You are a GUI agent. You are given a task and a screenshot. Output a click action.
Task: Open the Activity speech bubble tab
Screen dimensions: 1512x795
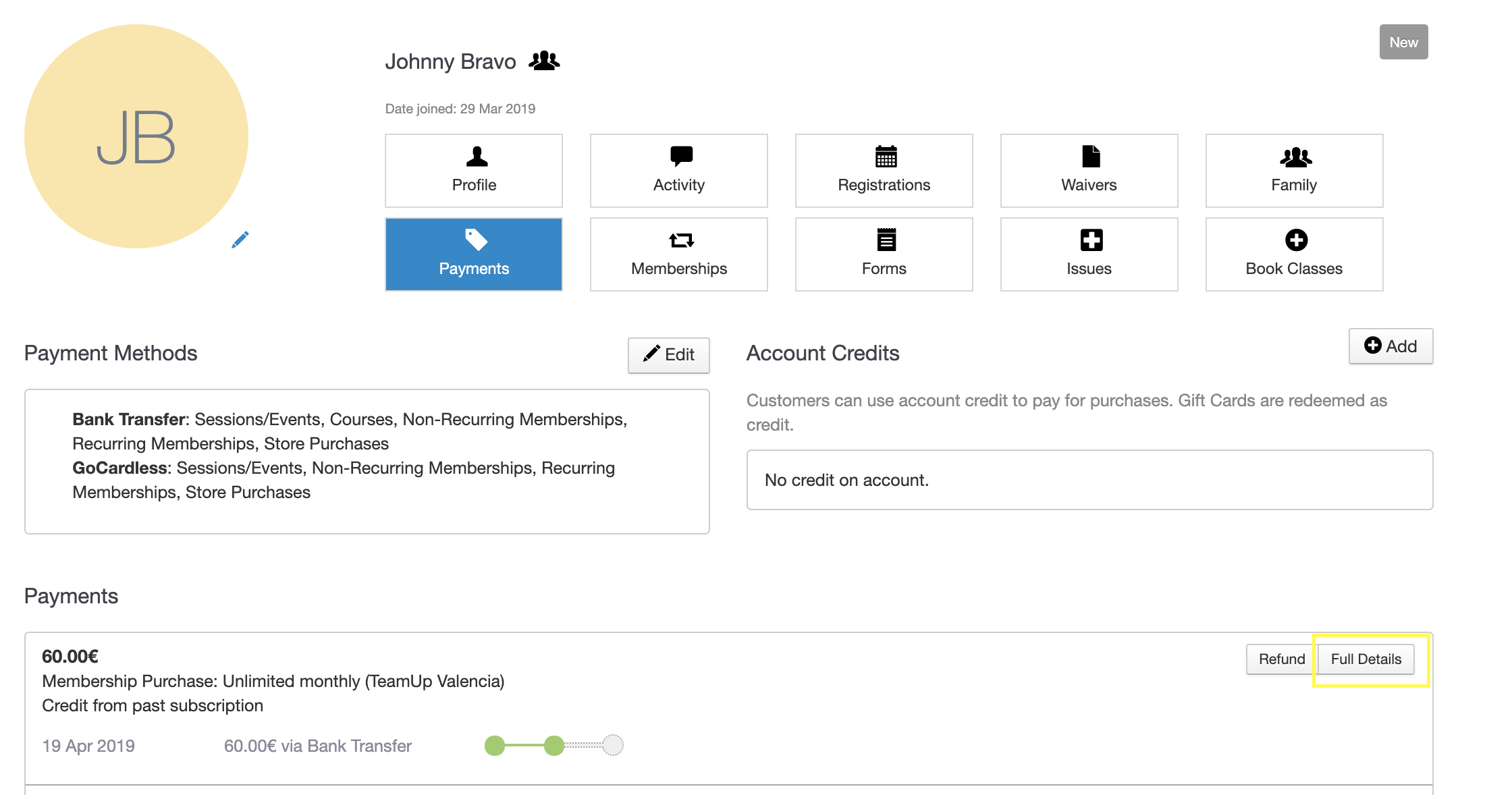(678, 171)
